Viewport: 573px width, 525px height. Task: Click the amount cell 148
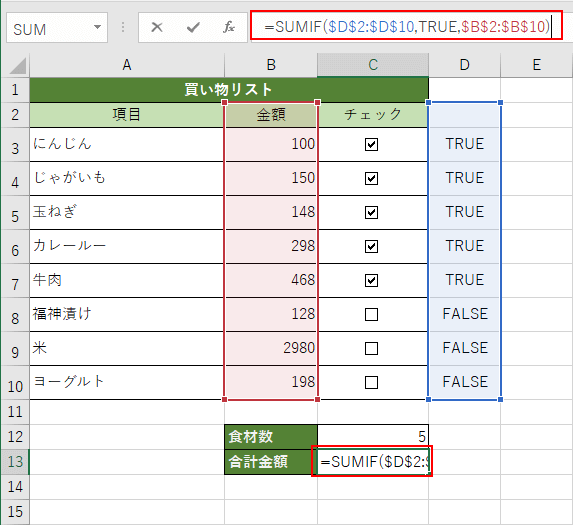pyautogui.click(x=271, y=213)
